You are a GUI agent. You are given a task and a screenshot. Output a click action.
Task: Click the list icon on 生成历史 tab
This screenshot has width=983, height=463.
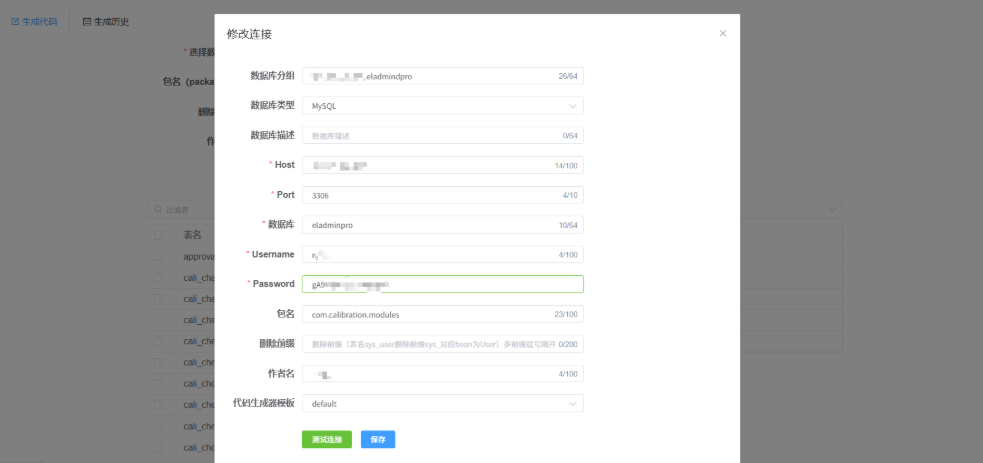coord(87,21)
